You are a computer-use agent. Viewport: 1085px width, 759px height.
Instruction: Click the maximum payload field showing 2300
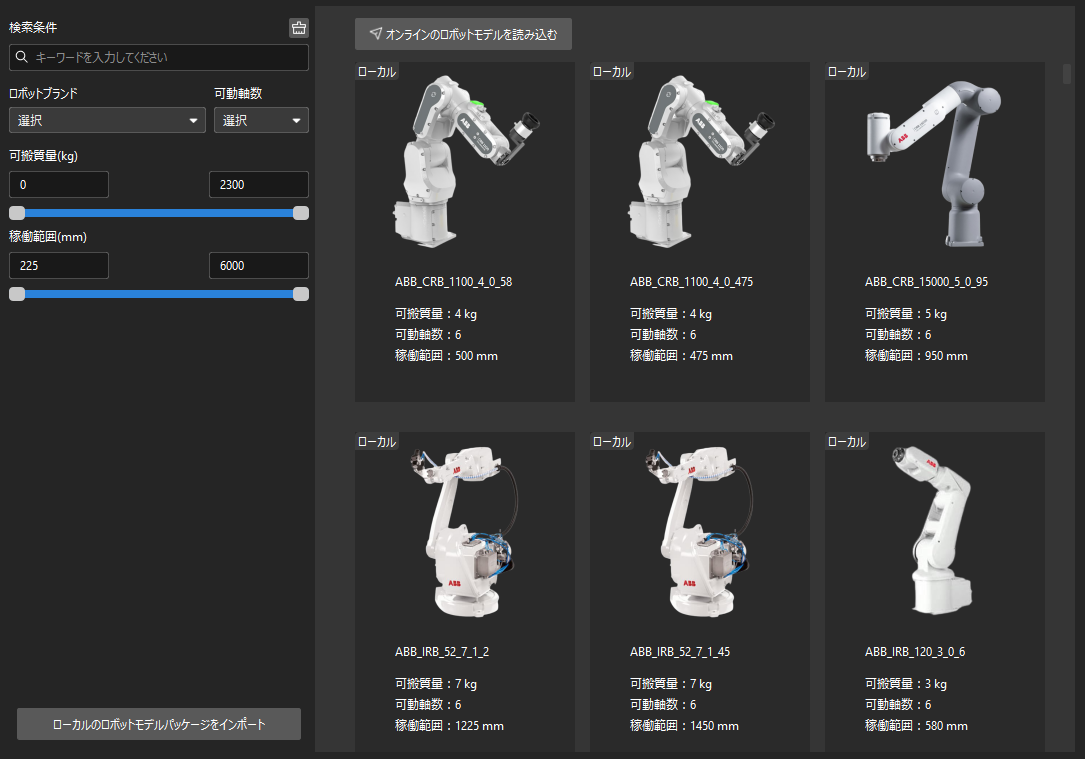coord(259,185)
